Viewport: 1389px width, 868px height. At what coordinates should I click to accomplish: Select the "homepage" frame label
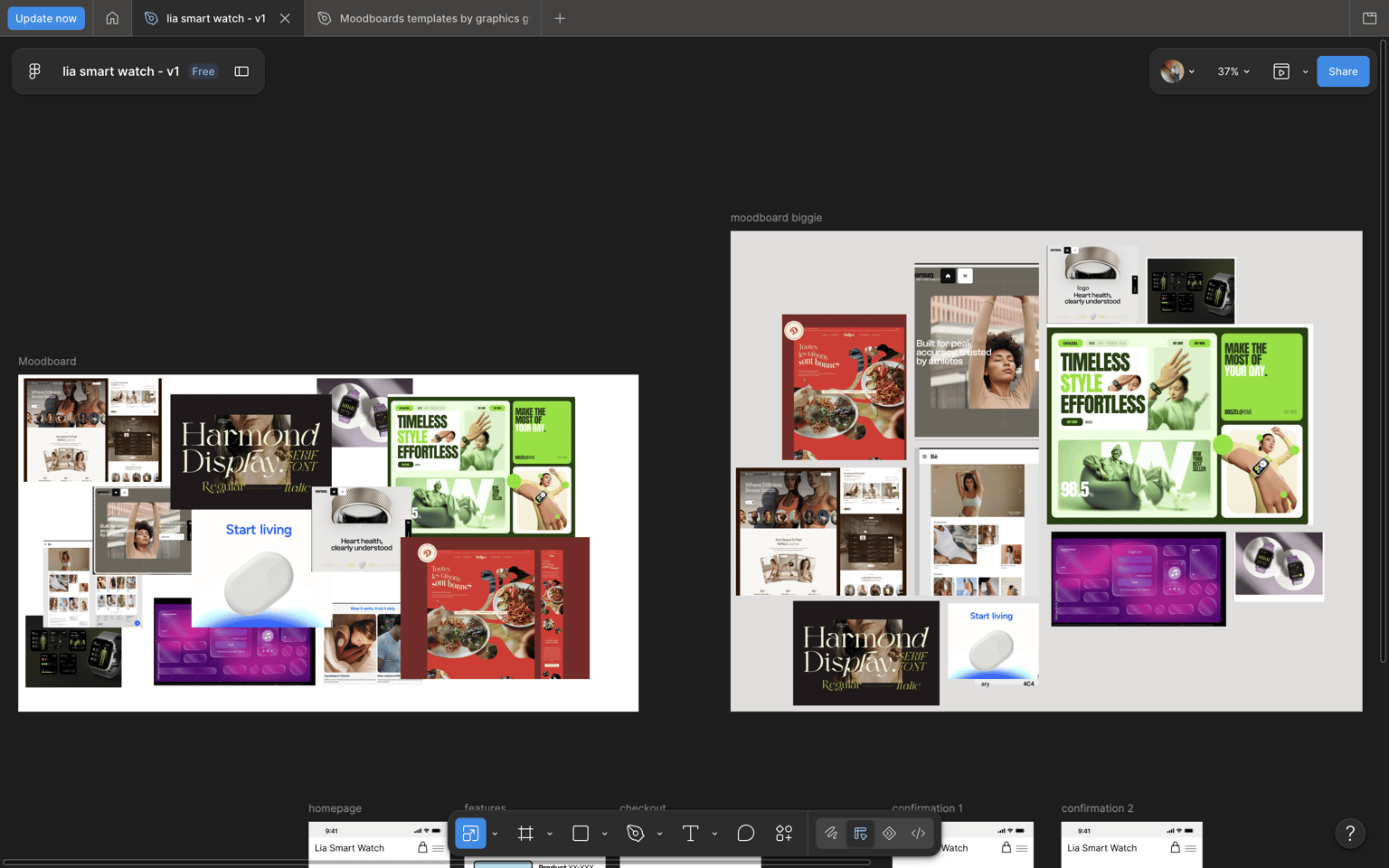(335, 808)
